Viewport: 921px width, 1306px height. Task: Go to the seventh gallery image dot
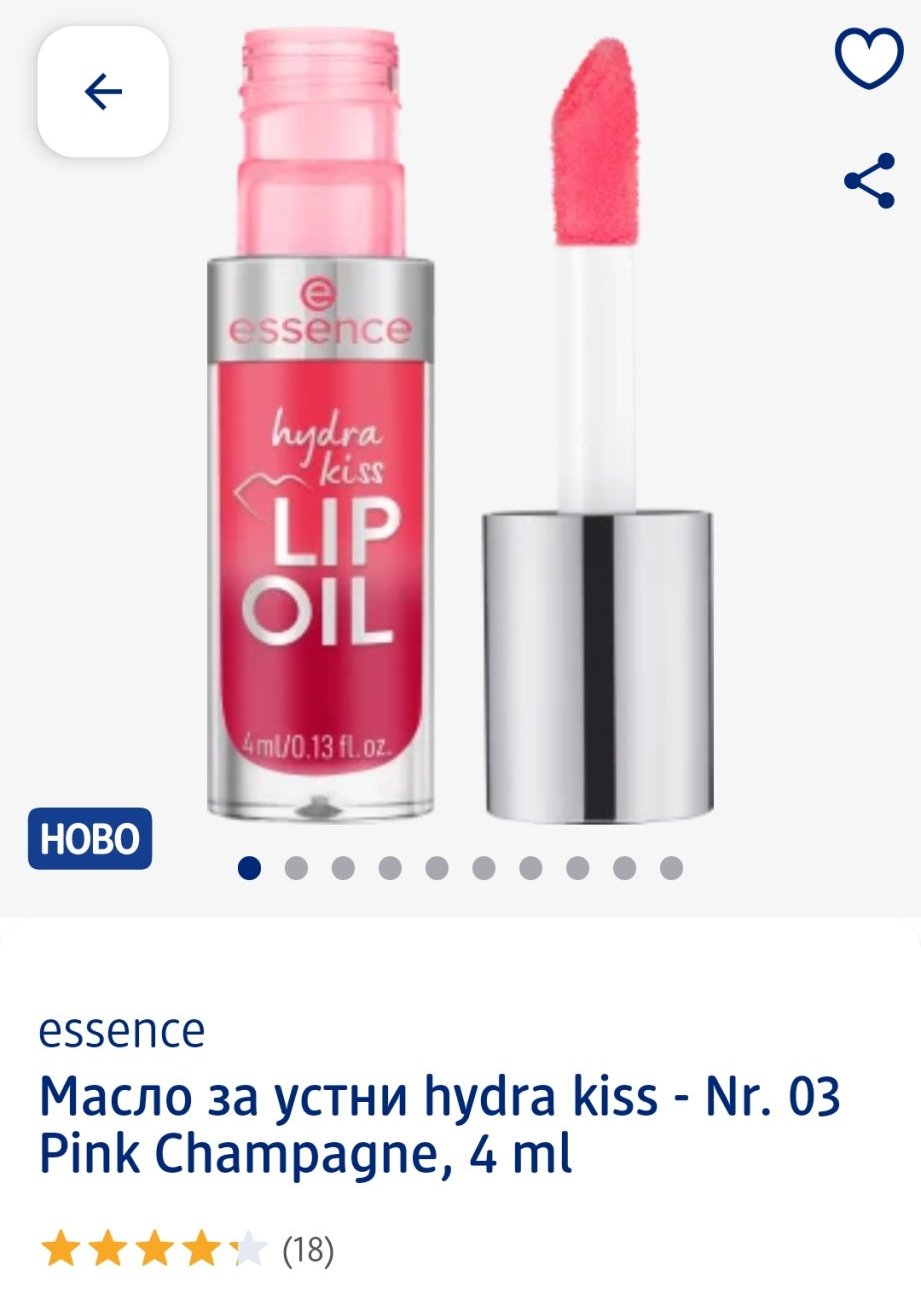point(531,868)
